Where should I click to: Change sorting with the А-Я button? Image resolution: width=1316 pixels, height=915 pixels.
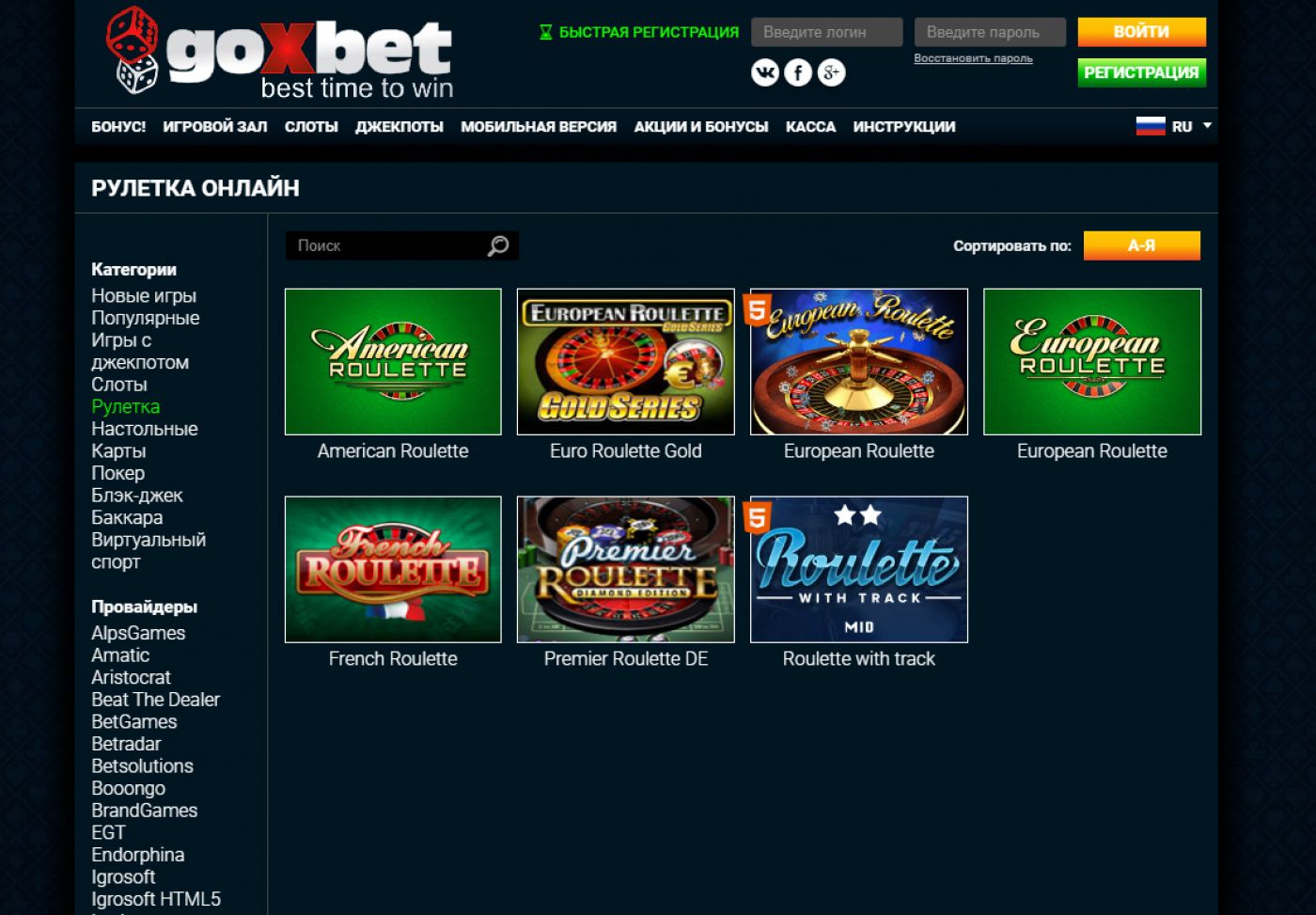(1141, 245)
